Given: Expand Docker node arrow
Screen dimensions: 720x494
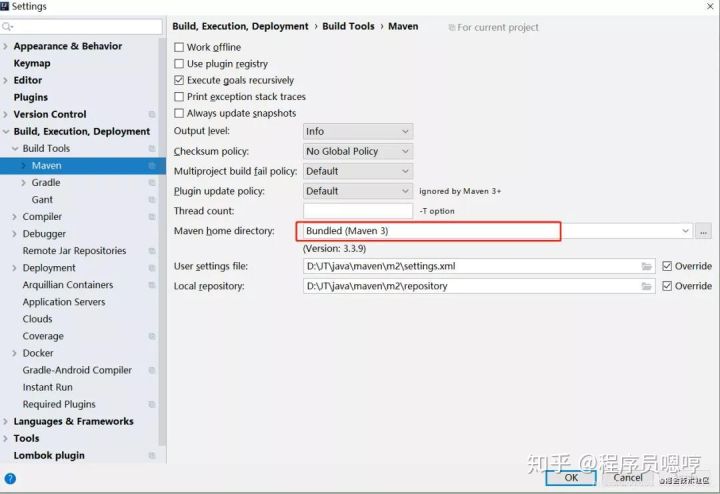Looking at the screenshot, I should pos(15,353).
